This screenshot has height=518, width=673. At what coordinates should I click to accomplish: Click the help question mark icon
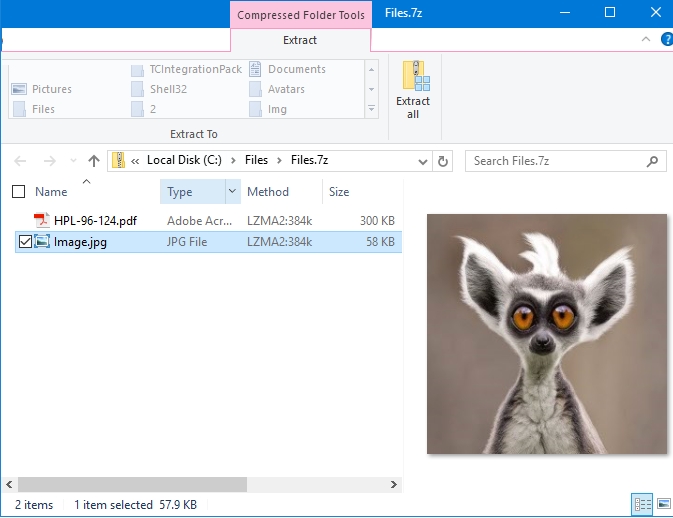tap(667, 39)
